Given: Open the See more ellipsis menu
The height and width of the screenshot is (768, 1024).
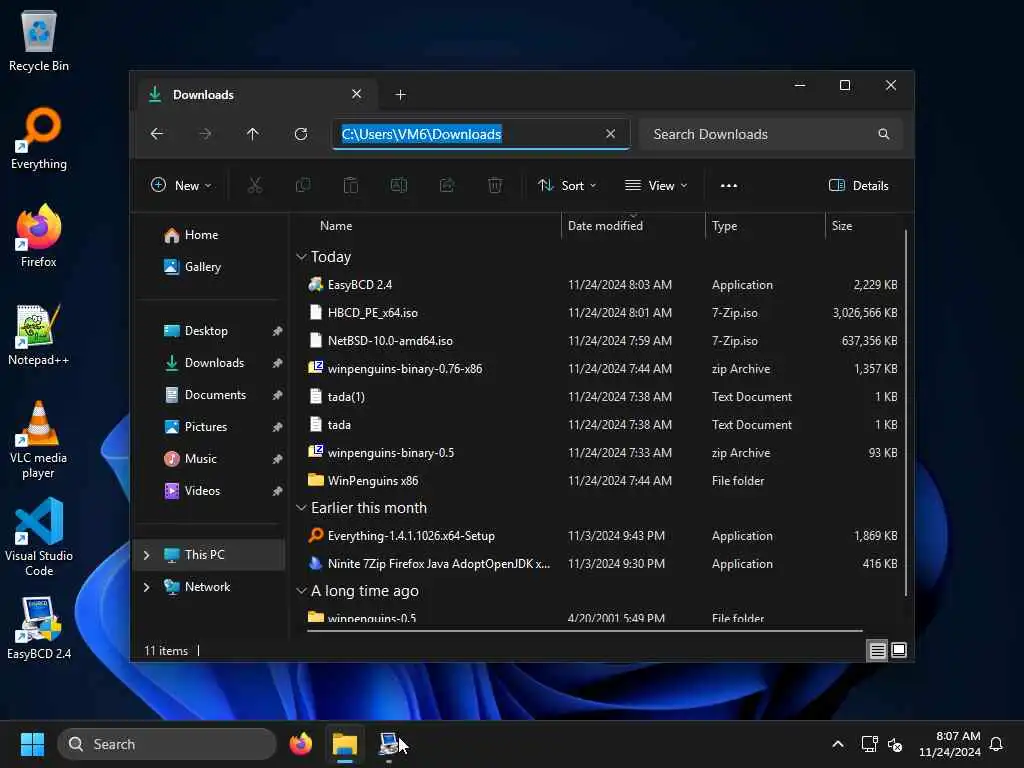Looking at the screenshot, I should click(x=729, y=185).
